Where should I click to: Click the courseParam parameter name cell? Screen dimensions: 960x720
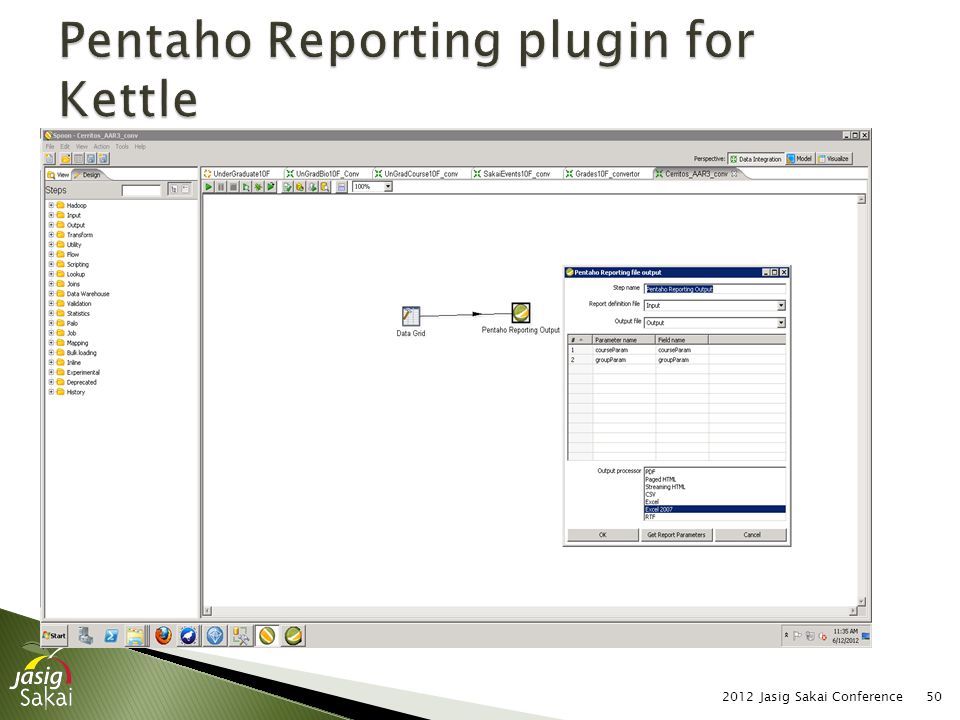click(x=623, y=350)
